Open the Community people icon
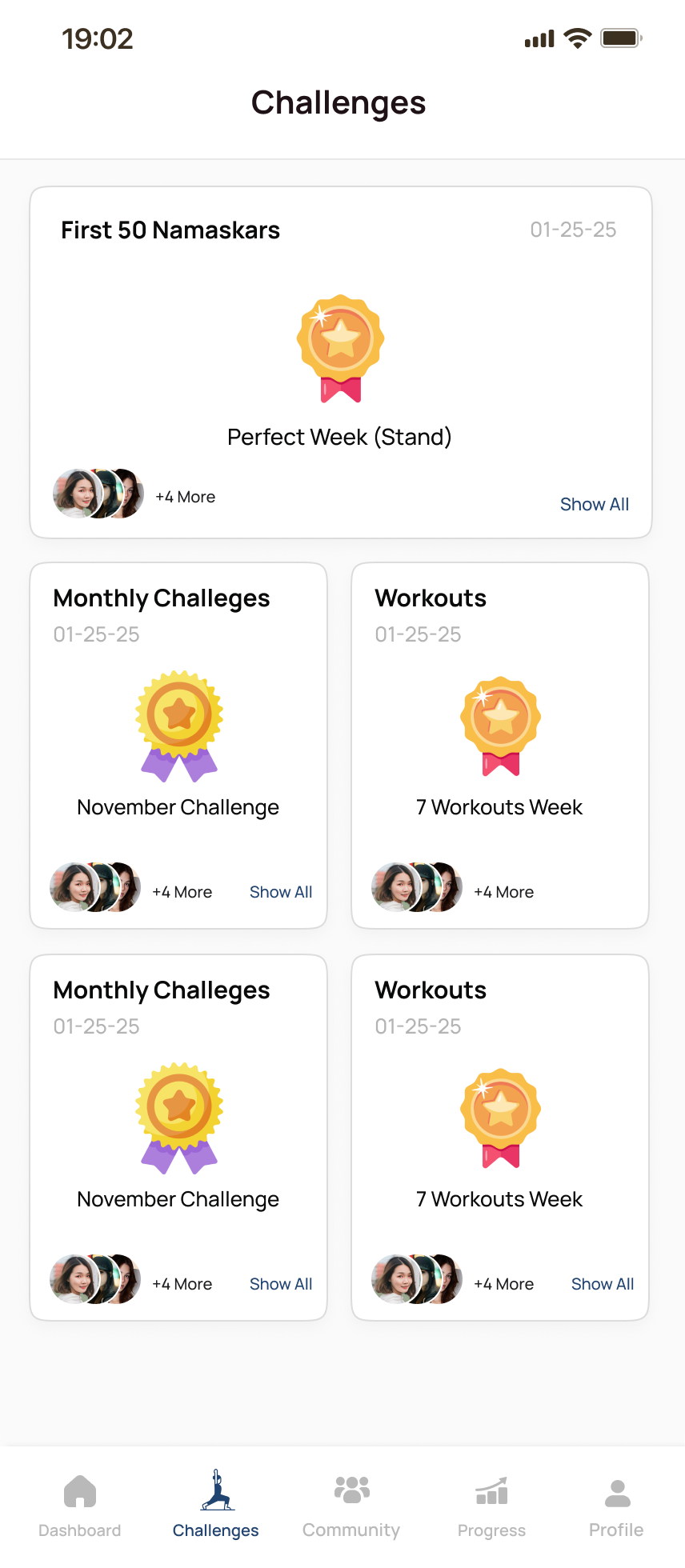685x1568 pixels. [351, 1490]
